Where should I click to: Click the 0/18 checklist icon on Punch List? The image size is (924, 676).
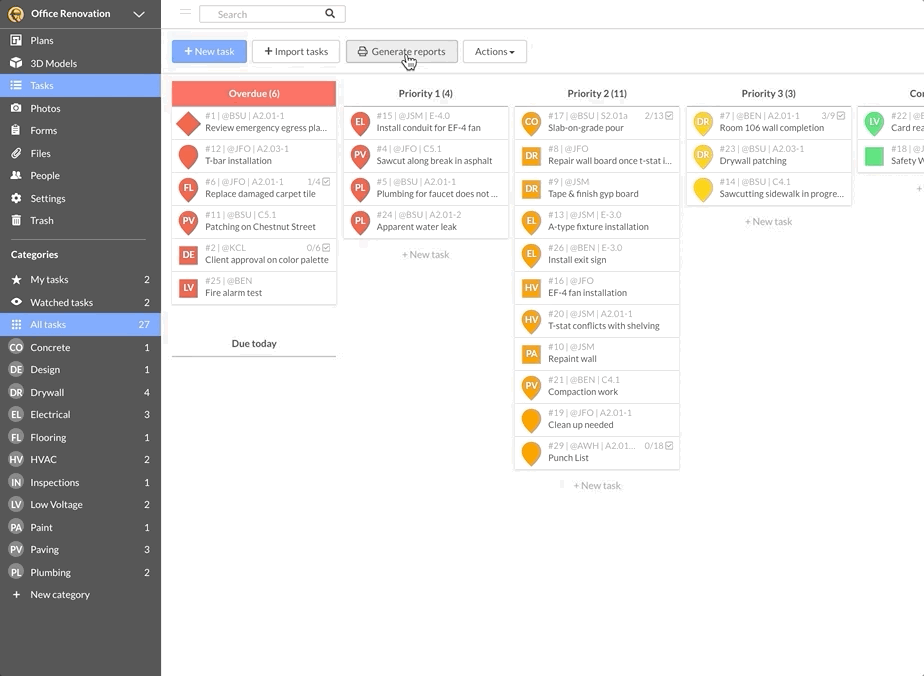[669, 446]
